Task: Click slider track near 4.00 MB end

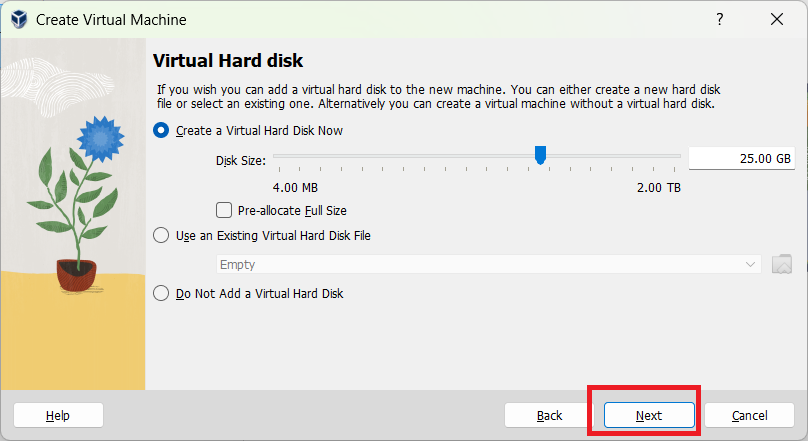Action: 281,156
